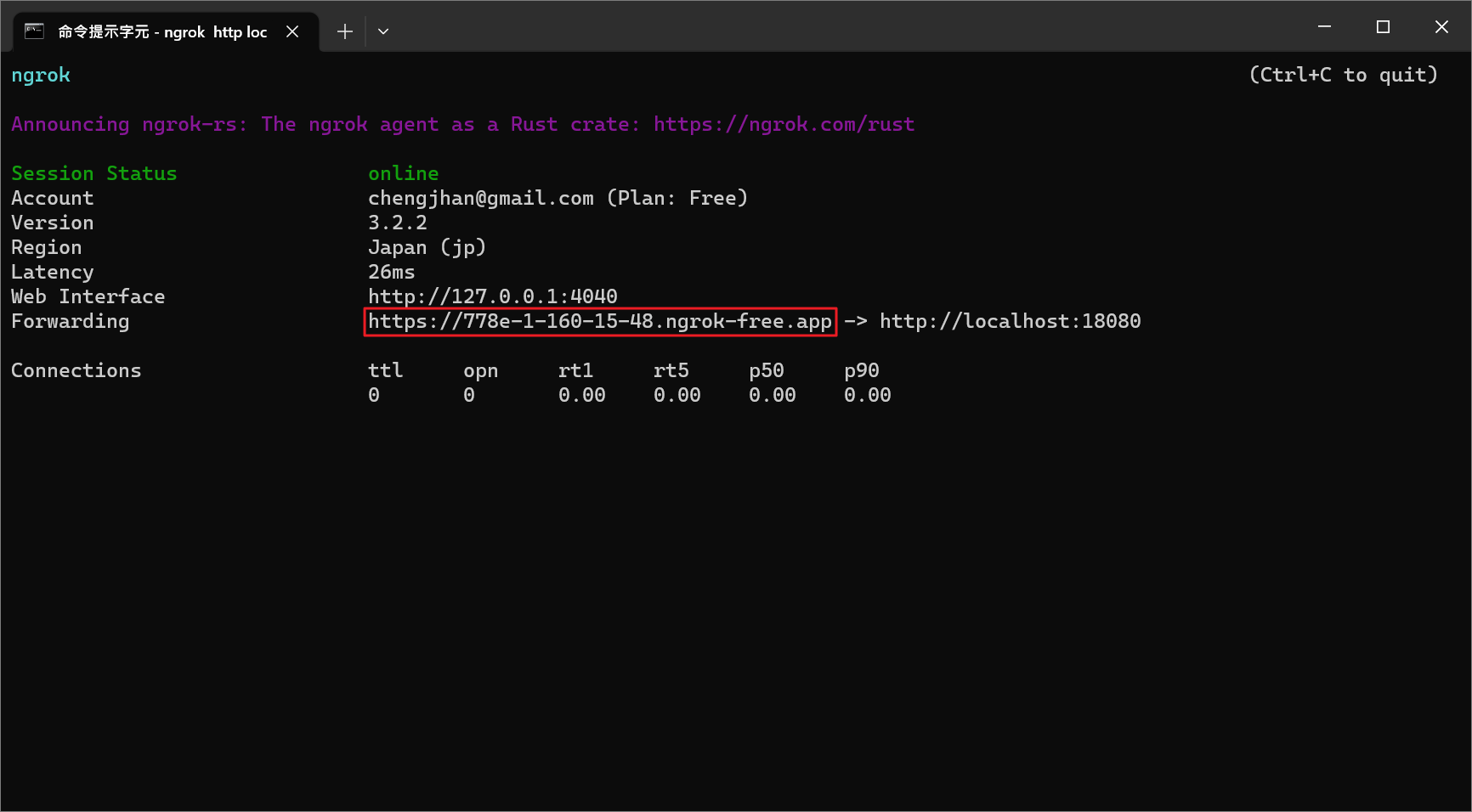Click the tab title 命令提示字元
The image size is (1472, 812).
click(102, 31)
